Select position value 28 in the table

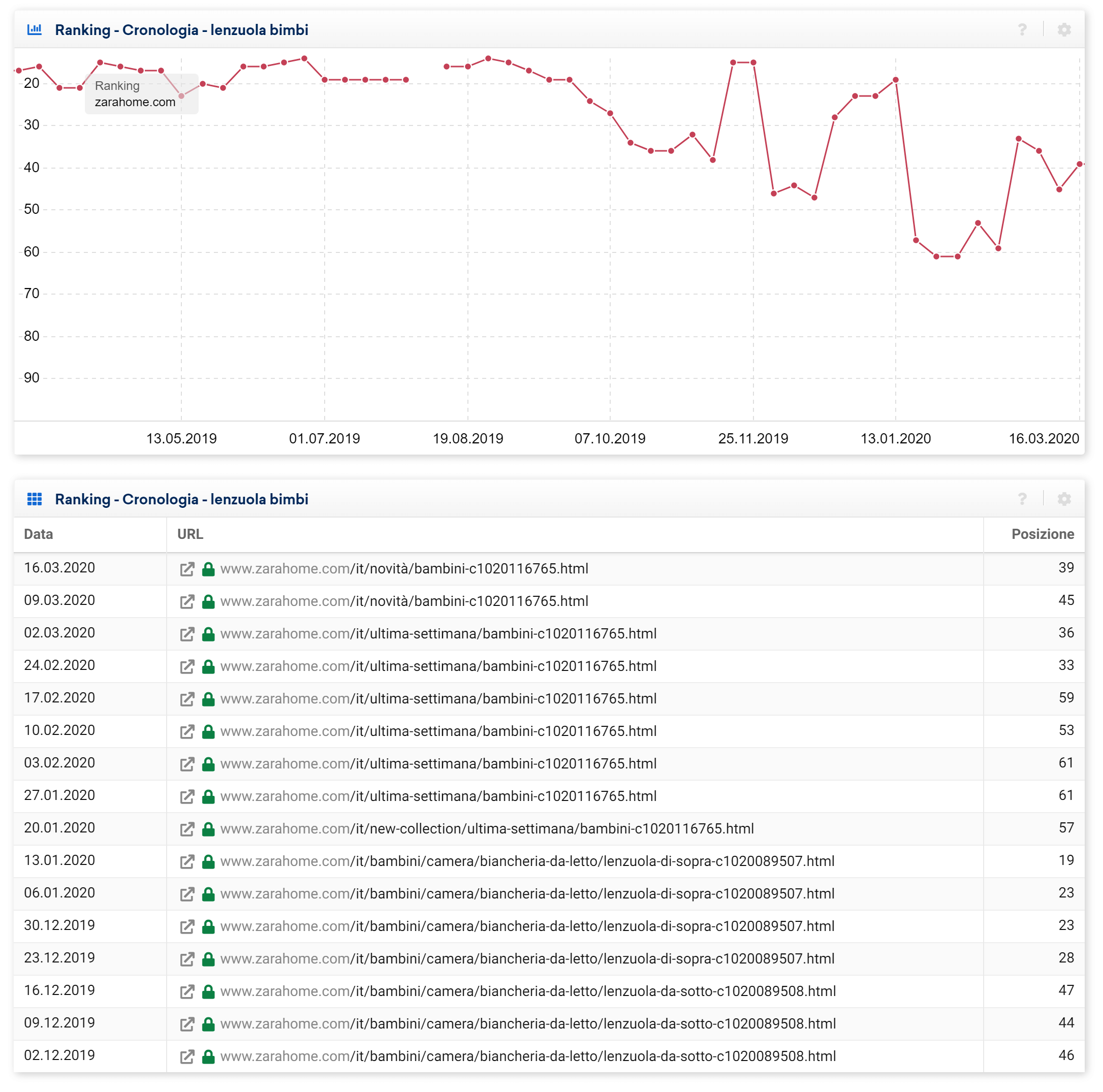pos(1066,958)
